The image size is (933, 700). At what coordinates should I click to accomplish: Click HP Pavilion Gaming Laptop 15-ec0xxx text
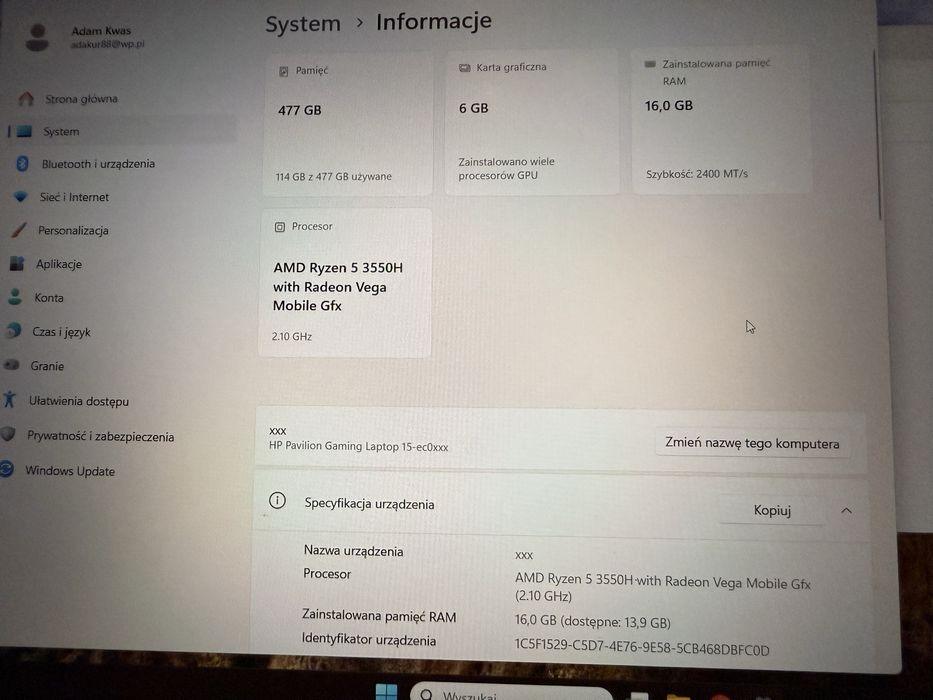pos(358,446)
